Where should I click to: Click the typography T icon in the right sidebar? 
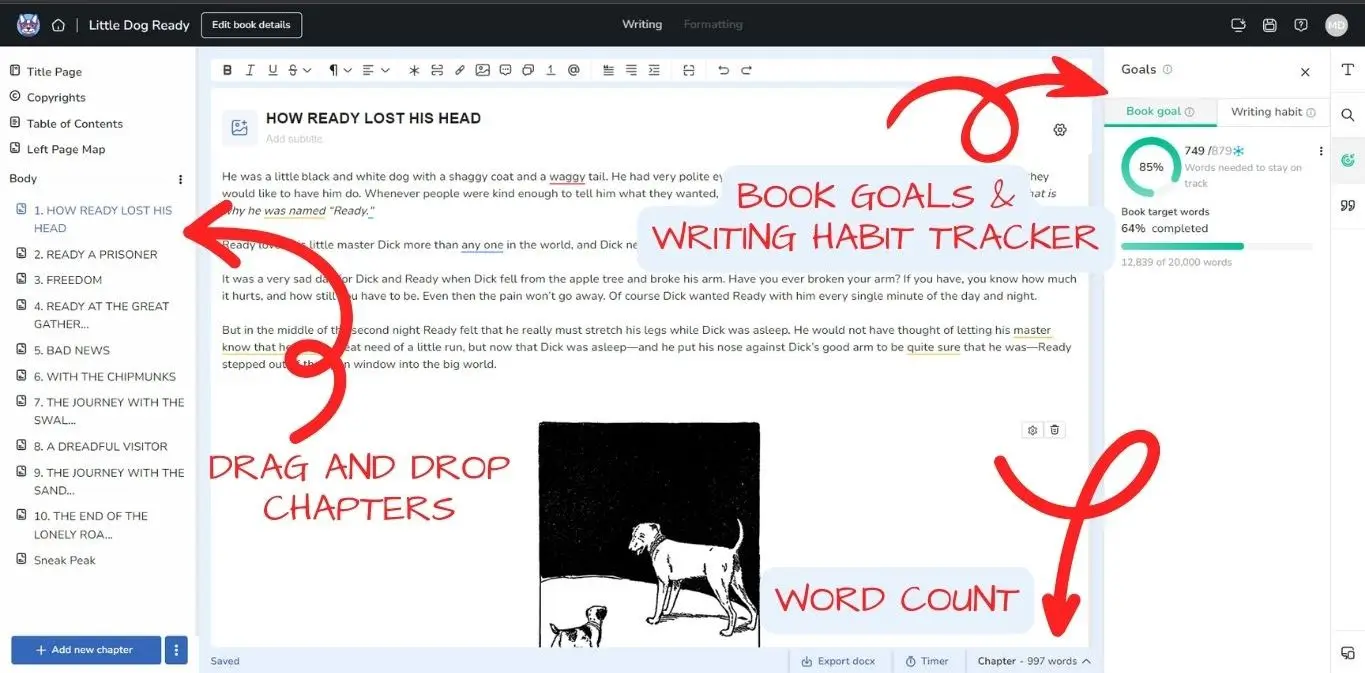(x=1347, y=69)
